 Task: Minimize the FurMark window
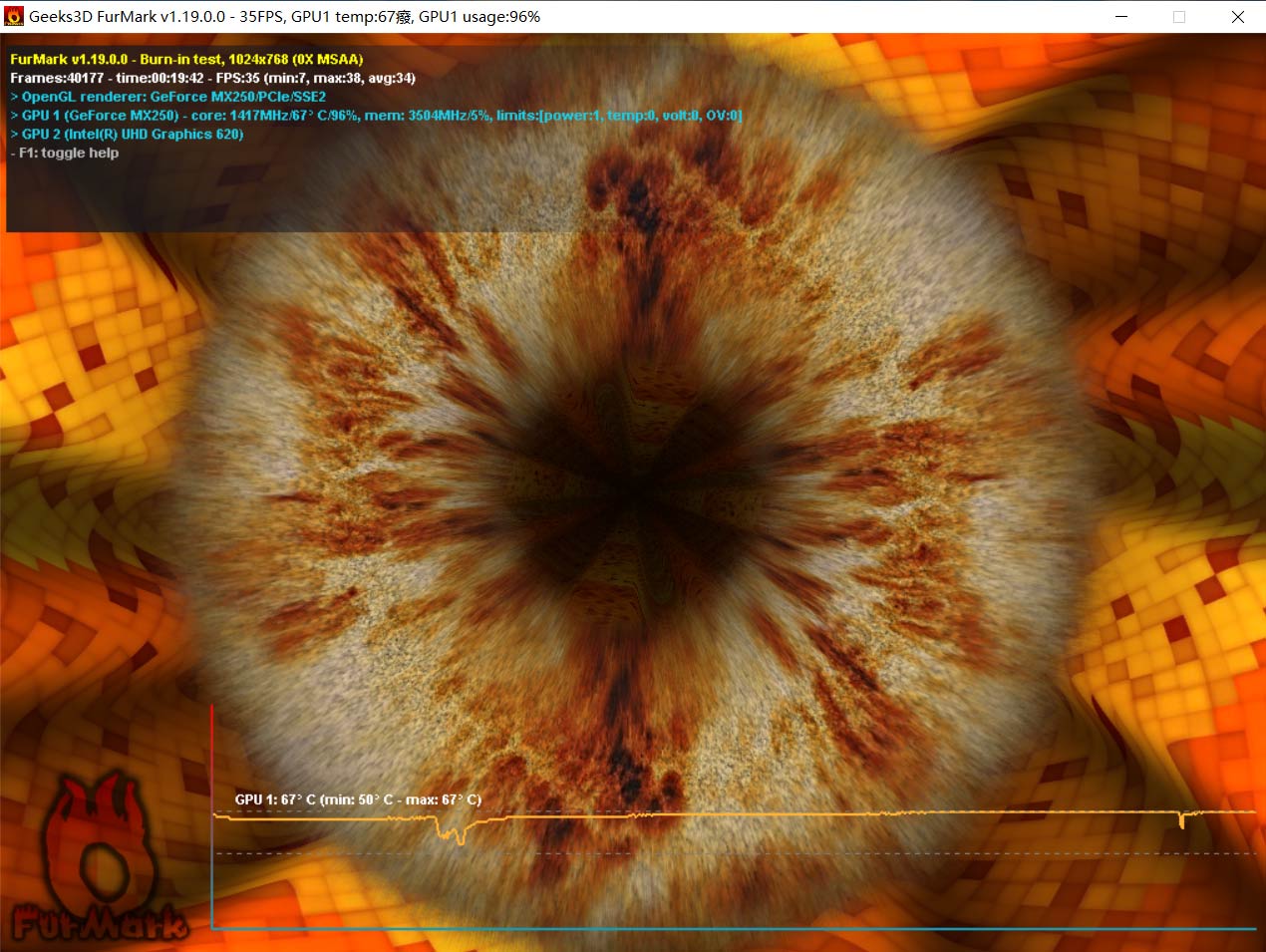point(1121,17)
